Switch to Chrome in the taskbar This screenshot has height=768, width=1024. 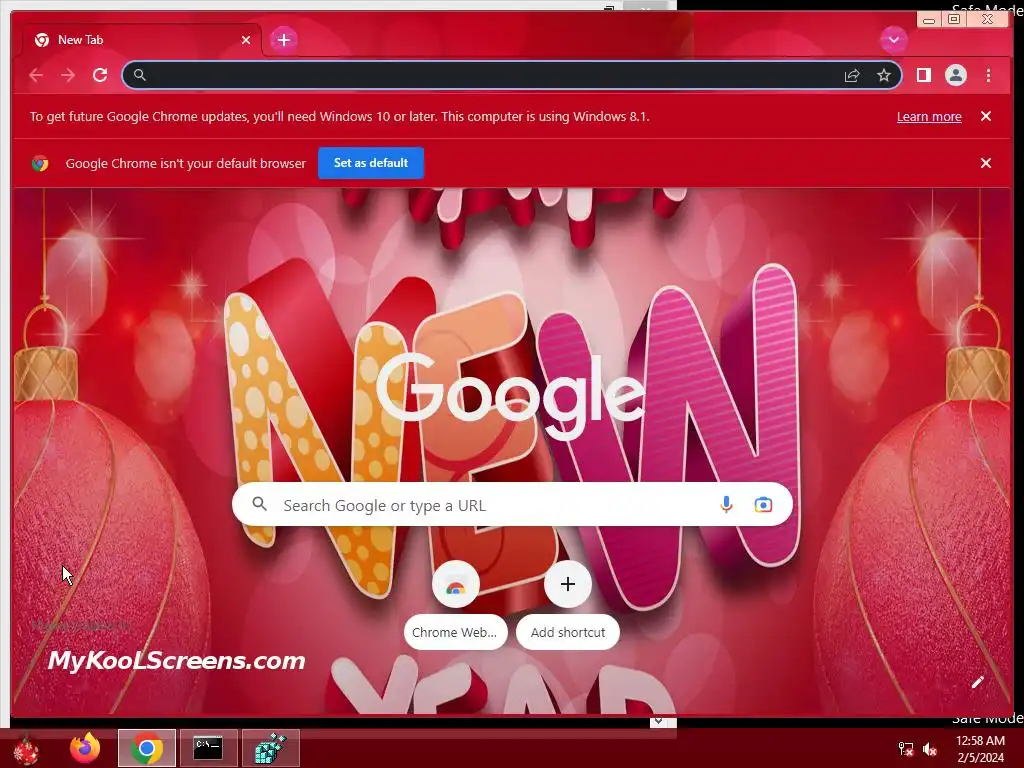147,748
